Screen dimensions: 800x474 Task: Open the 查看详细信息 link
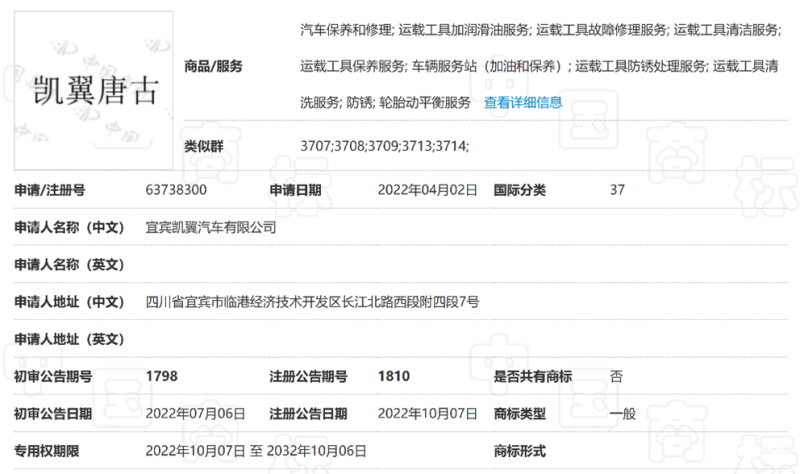tap(523, 103)
